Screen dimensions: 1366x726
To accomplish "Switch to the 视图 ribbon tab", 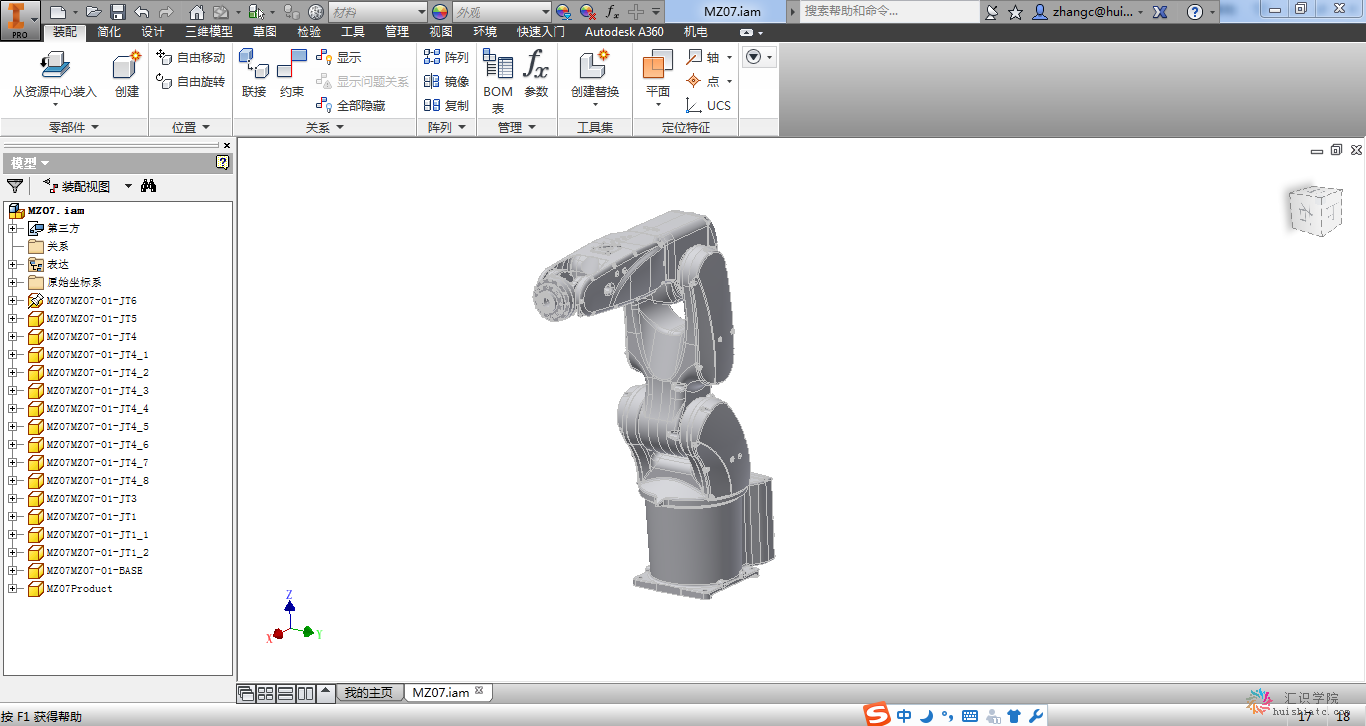I will (441, 32).
